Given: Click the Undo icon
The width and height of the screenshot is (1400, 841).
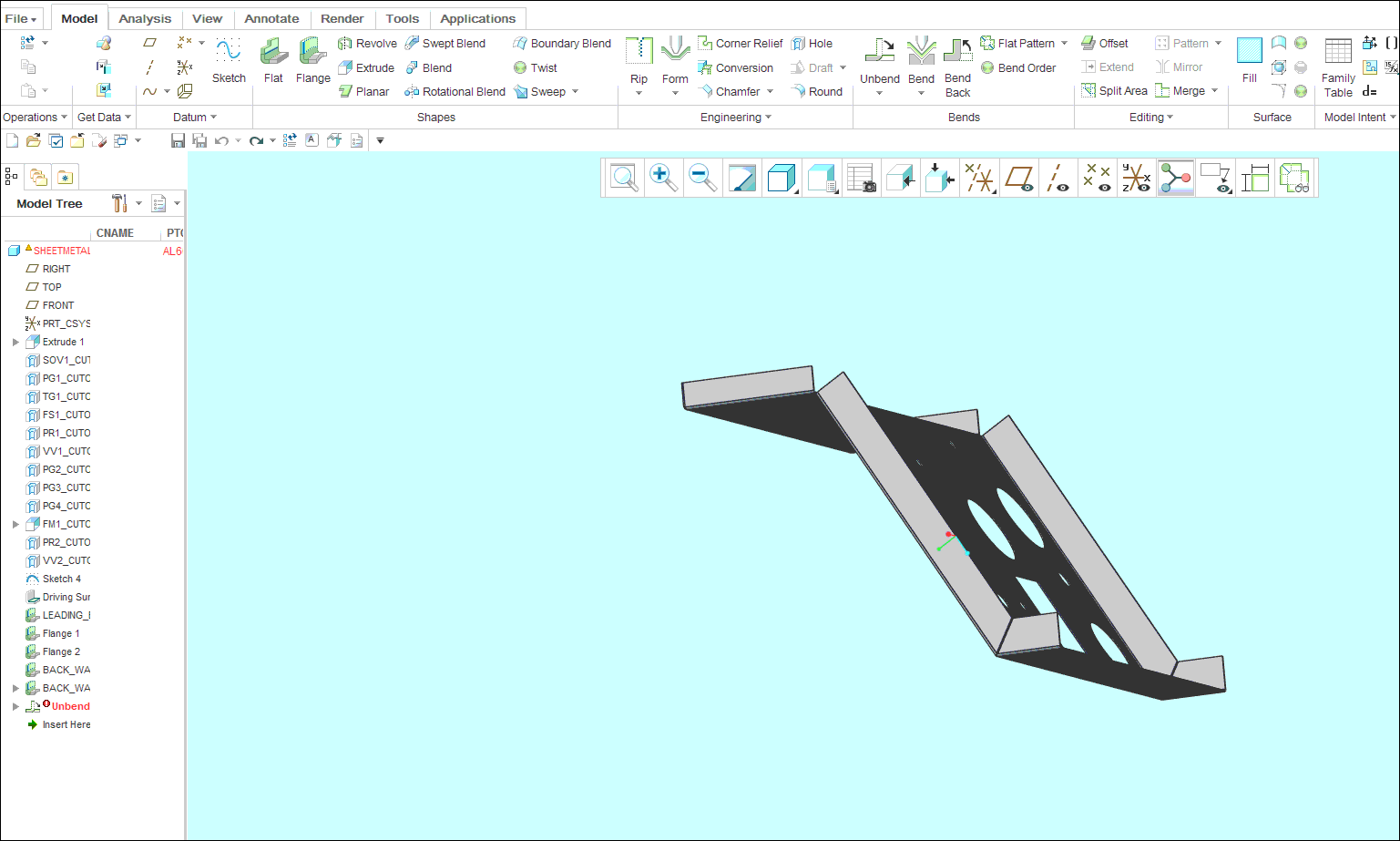Looking at the screenshot, I should [x=221, y=140].
